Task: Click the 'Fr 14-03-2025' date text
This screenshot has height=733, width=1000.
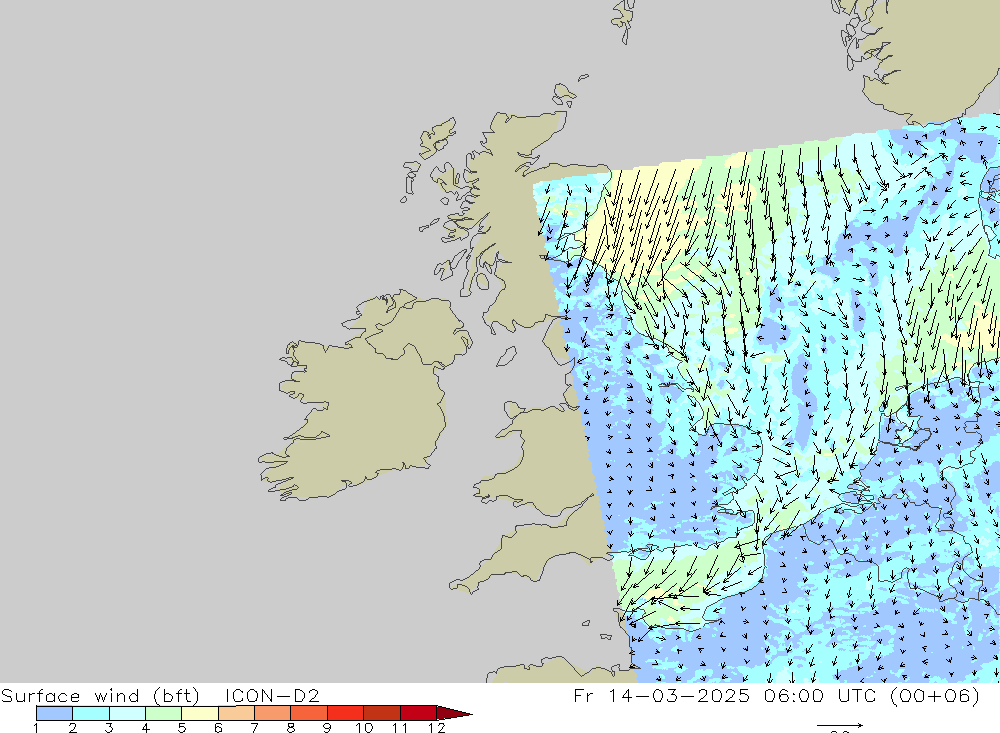Action: coord(661,695)
